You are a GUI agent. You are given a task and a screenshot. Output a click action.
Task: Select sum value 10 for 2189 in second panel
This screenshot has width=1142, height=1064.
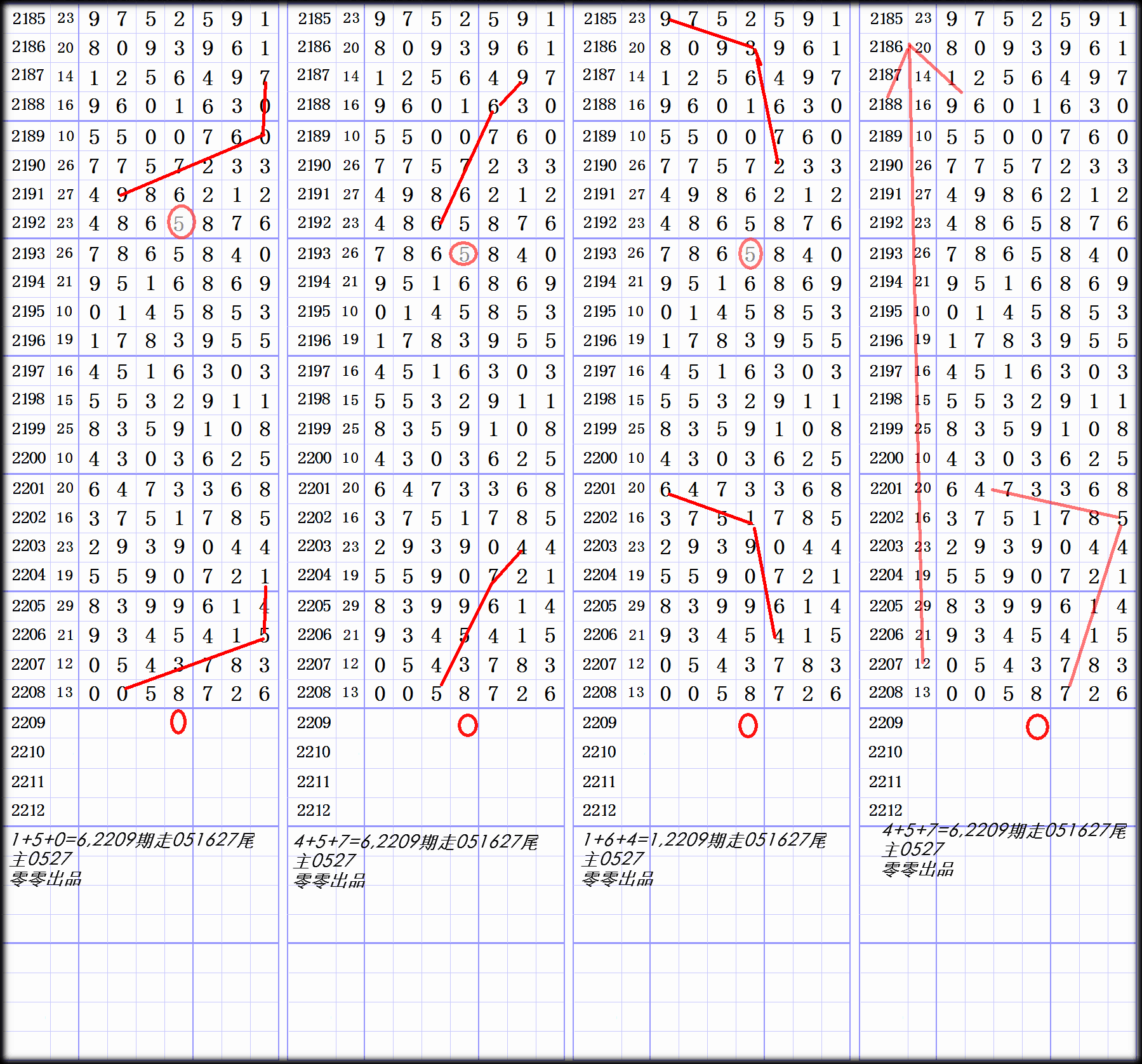(351, 136)
